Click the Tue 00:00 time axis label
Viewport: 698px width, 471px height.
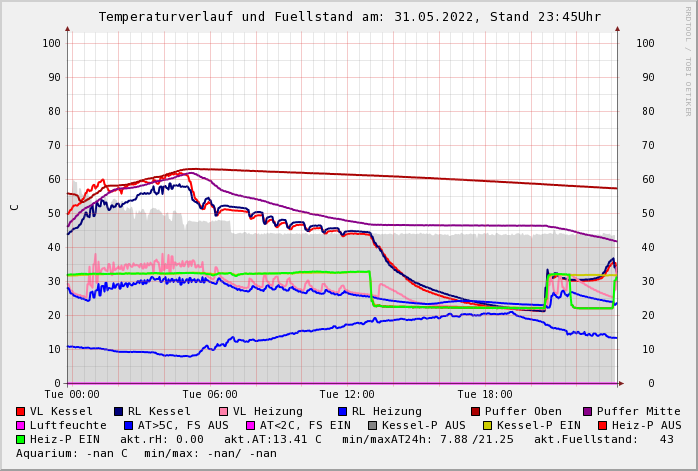coord(72,394)
